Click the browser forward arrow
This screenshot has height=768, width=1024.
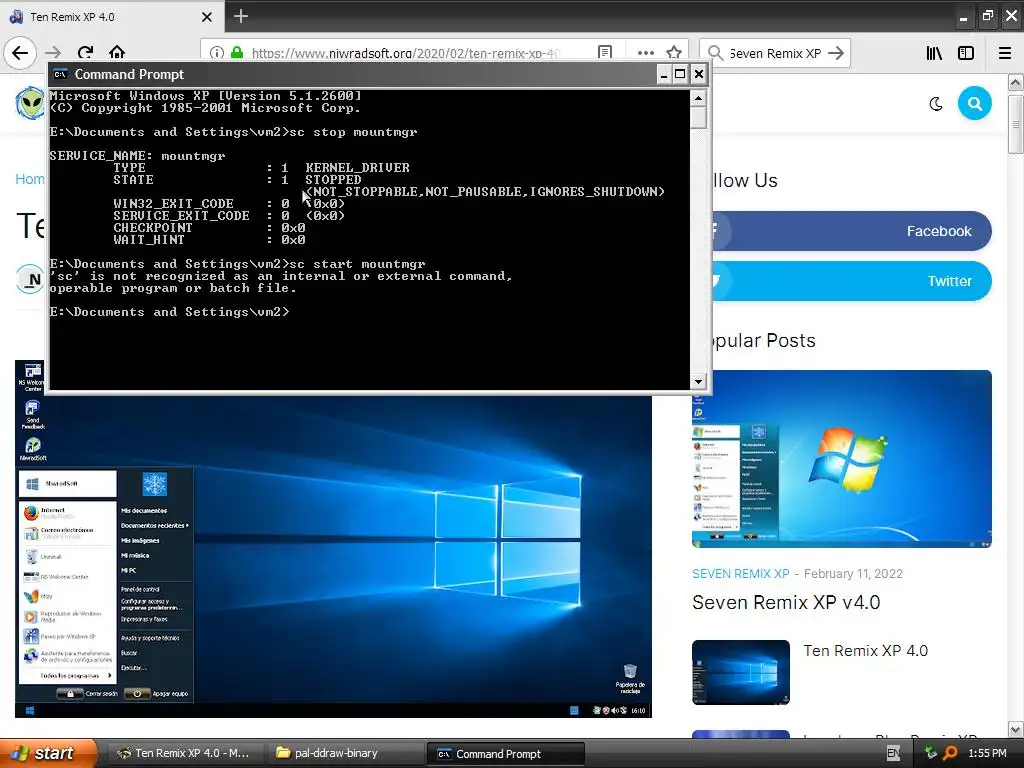(x=54, y=53)
